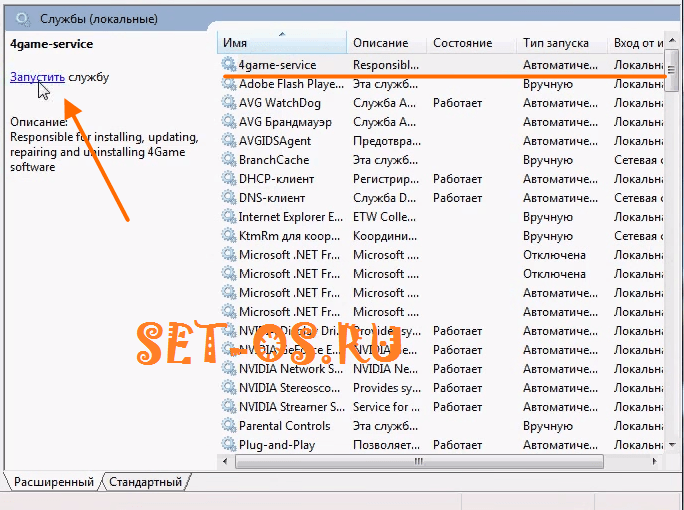Viewport: 684px width, 510px height.
Task: Sort services by the Имя column header
Action: [282, 42]
